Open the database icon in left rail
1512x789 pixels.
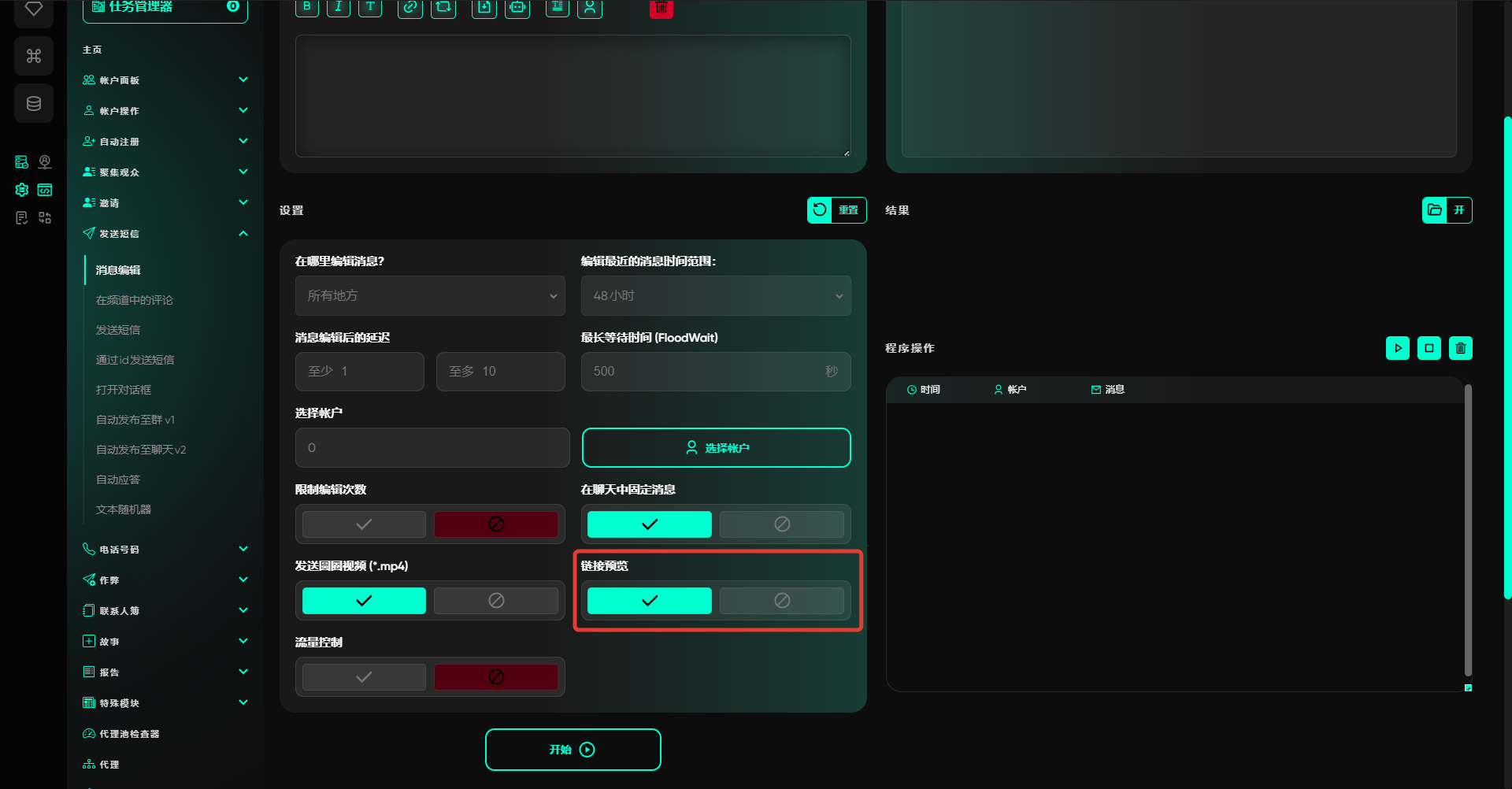34,103
